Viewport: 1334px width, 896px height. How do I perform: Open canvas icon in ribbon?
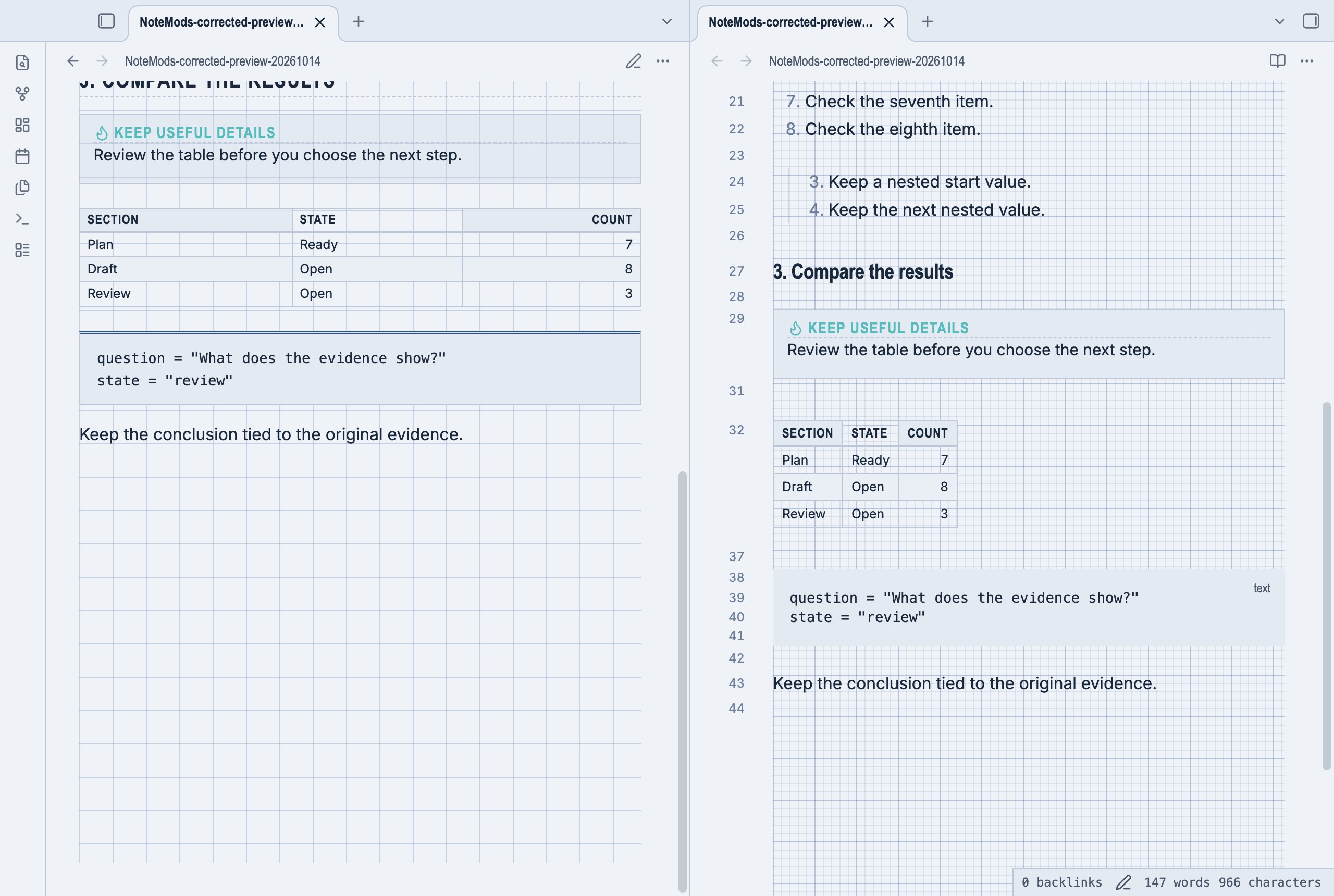pos(22,125)
